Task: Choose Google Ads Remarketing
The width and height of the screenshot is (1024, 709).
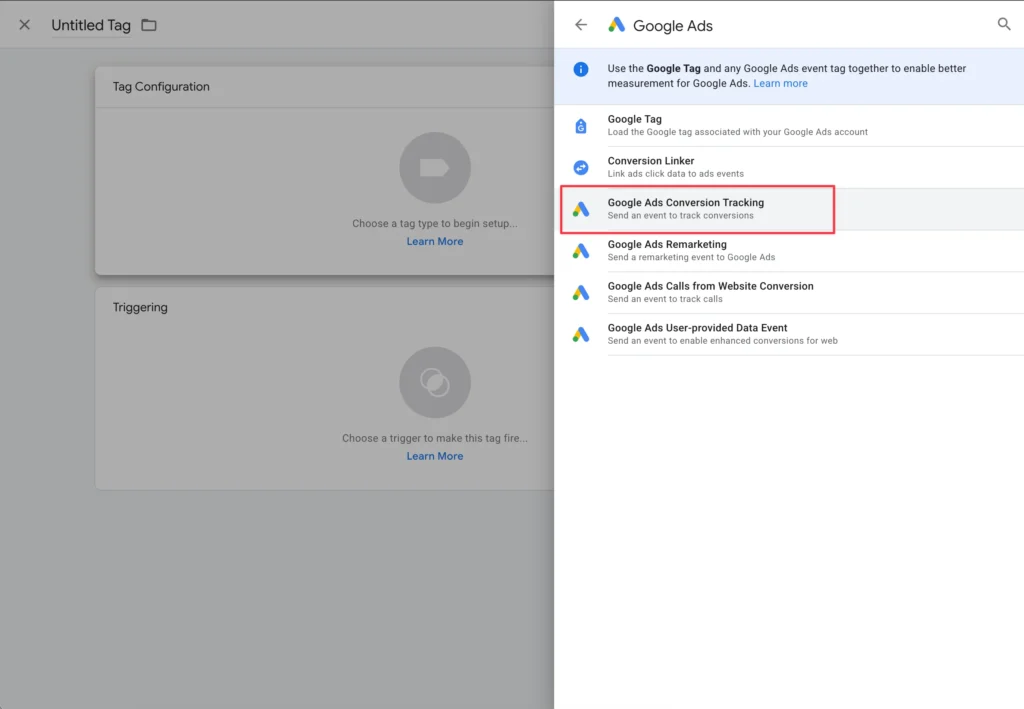Action: coord(789,251)
